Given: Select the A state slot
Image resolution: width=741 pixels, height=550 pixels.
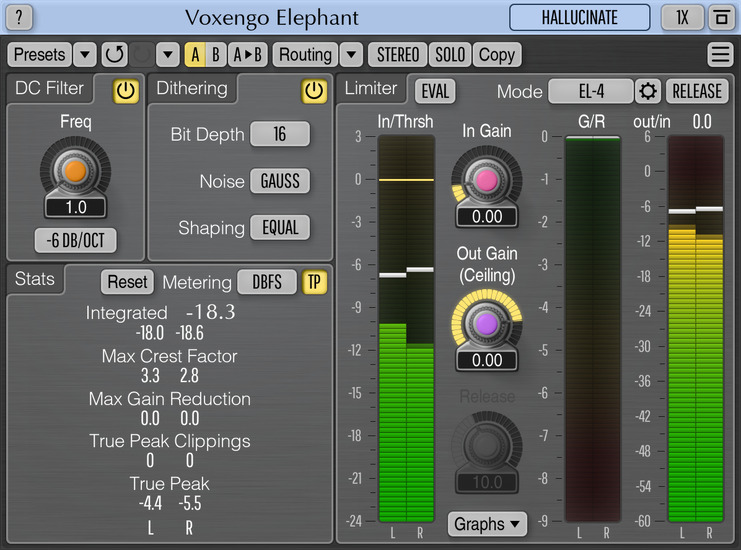Looking at the screenshot, I should (x=195, y=55).
